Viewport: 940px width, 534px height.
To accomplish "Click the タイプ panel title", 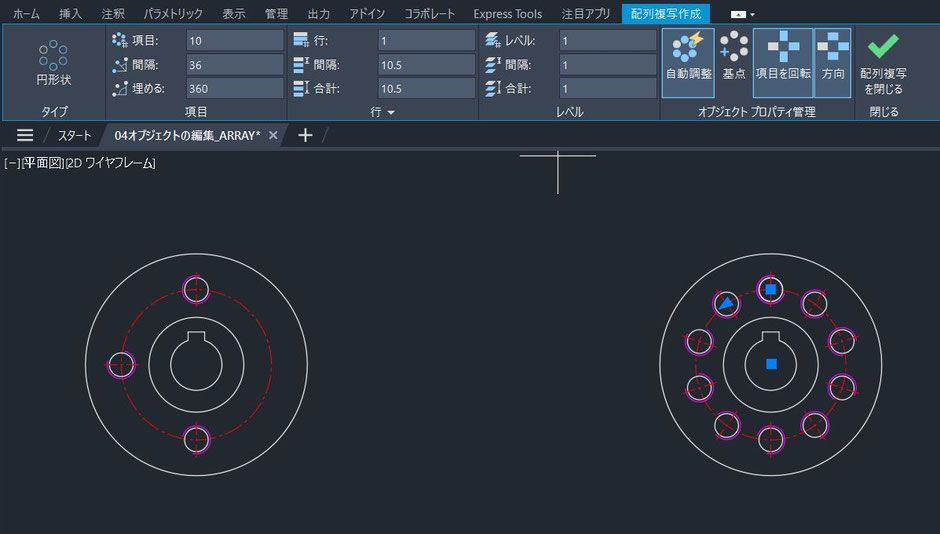I will coord(54,111).
